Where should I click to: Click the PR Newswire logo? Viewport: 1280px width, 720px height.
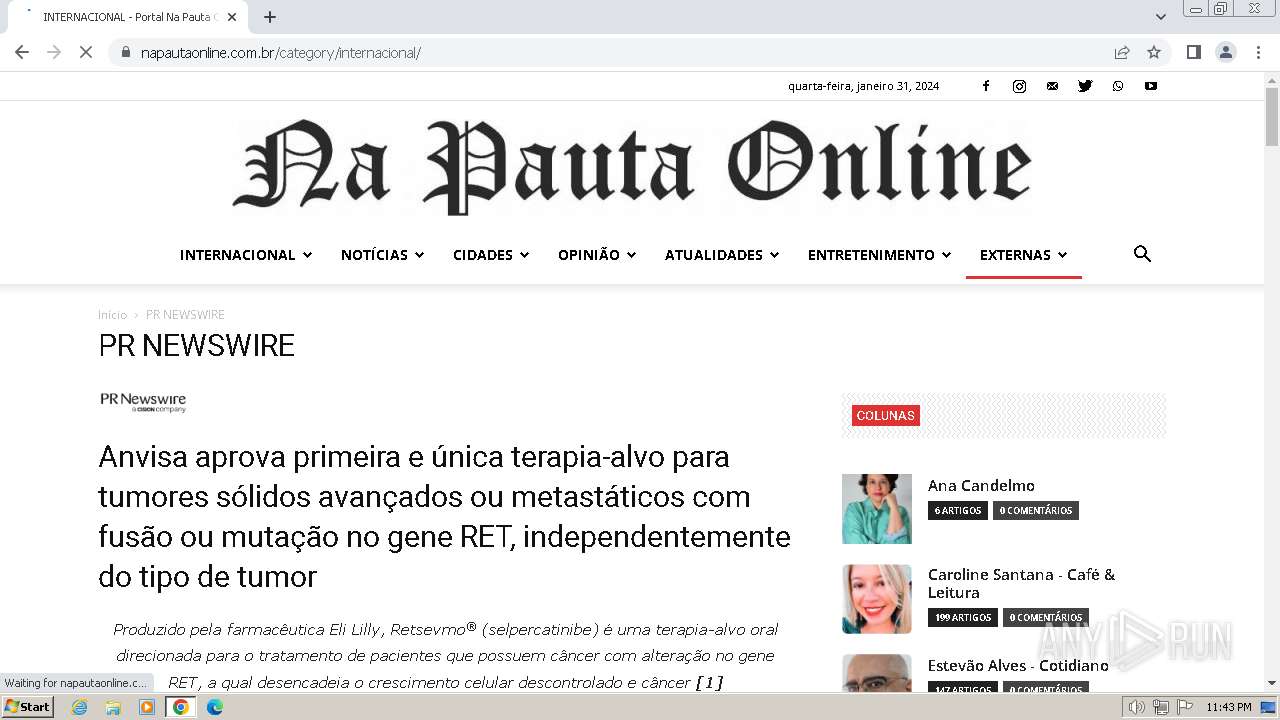tap(143, 402)
